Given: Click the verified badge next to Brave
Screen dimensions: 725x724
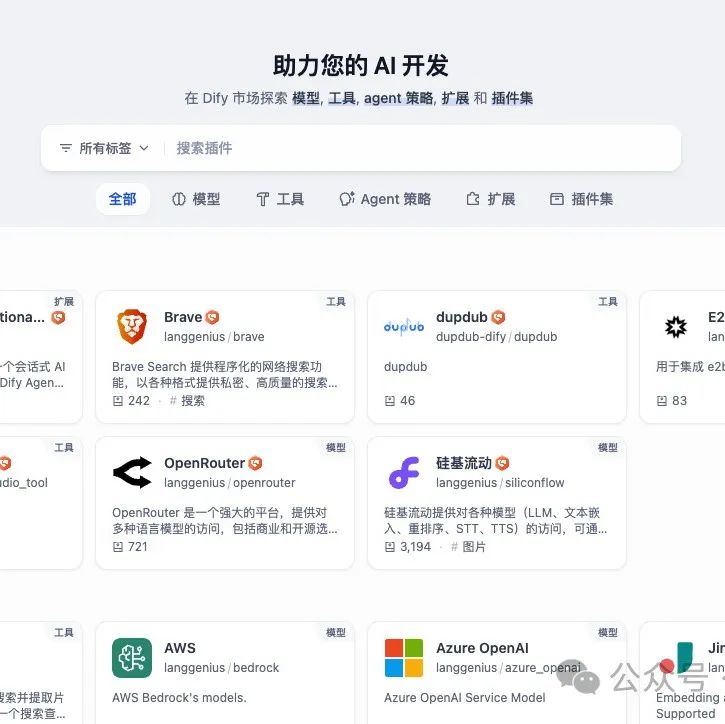Looking at the screenshot, I should tap(212, 317).
